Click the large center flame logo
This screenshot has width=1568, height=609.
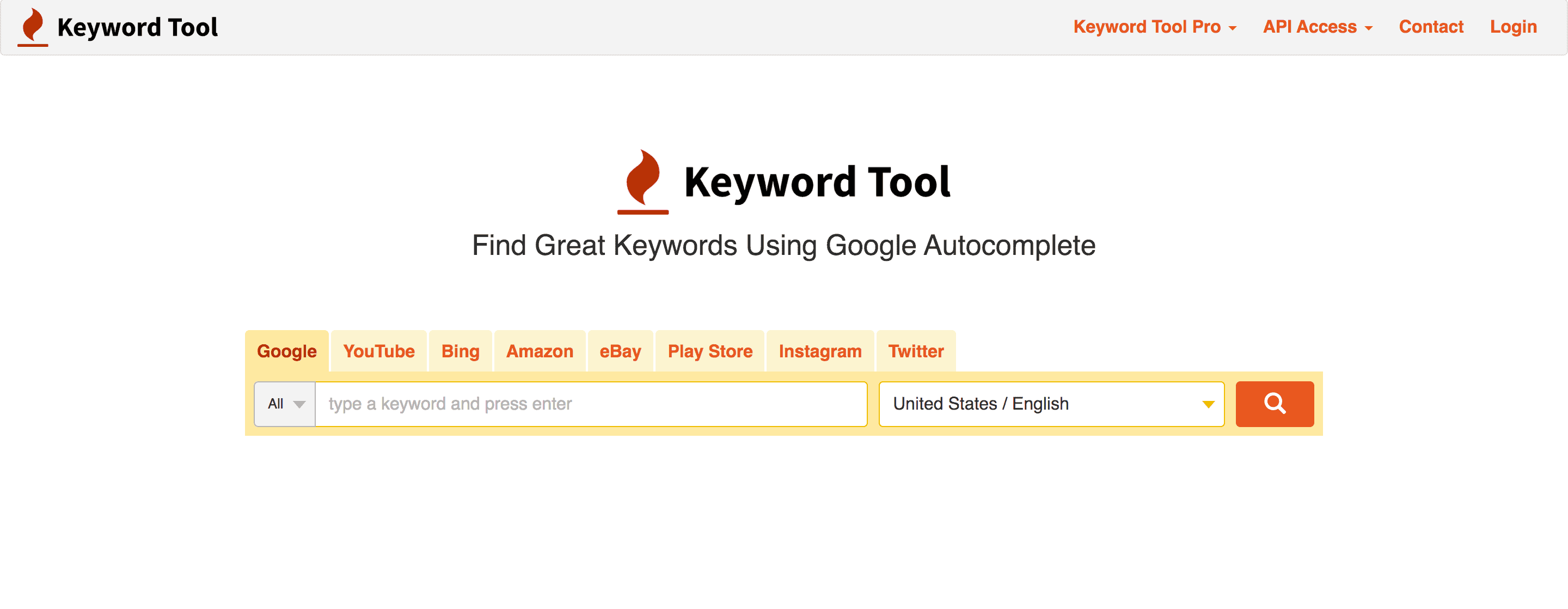[643, 181]
